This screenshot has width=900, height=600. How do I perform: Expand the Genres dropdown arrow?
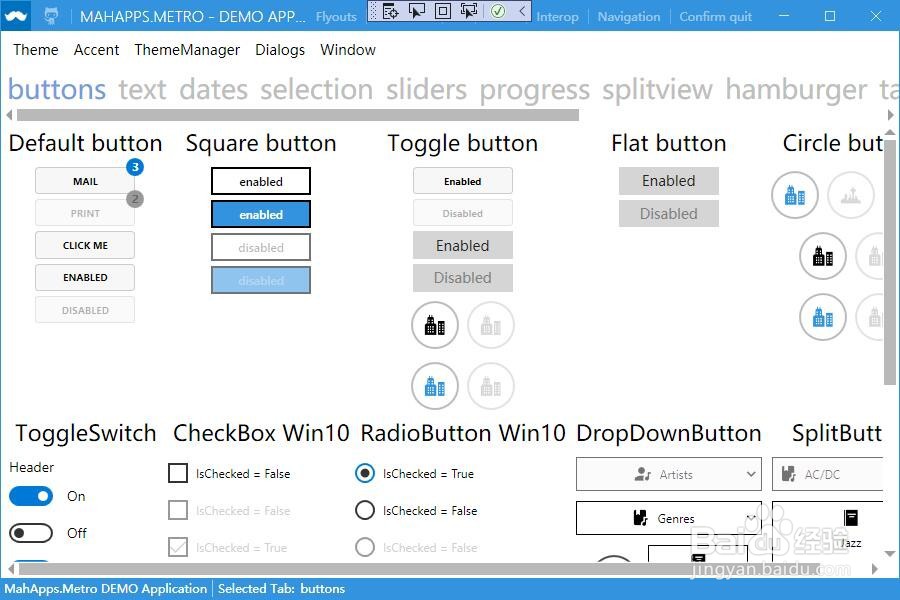pos(751,518)
